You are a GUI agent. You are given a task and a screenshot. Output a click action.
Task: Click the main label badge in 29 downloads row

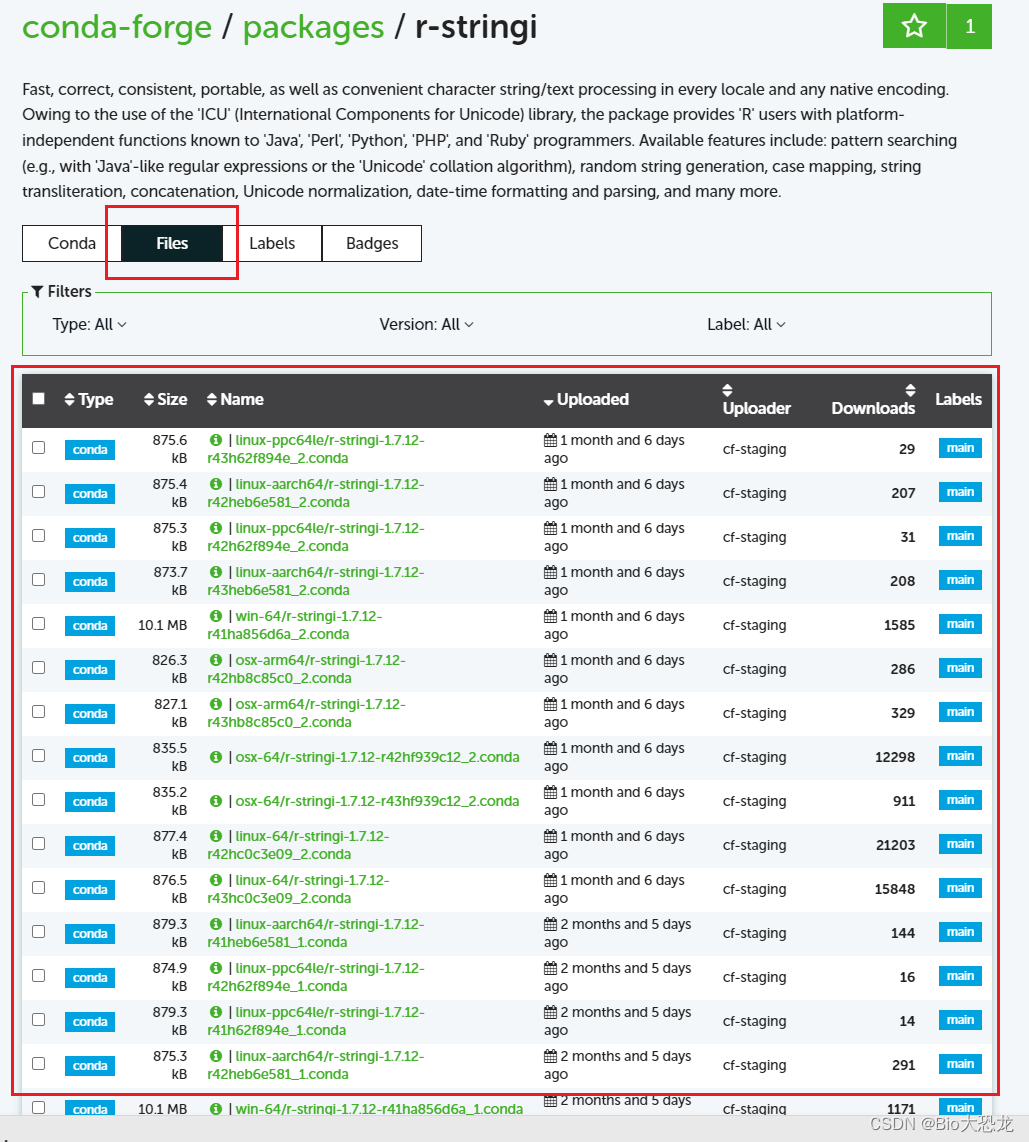click(x=960, y=448)
